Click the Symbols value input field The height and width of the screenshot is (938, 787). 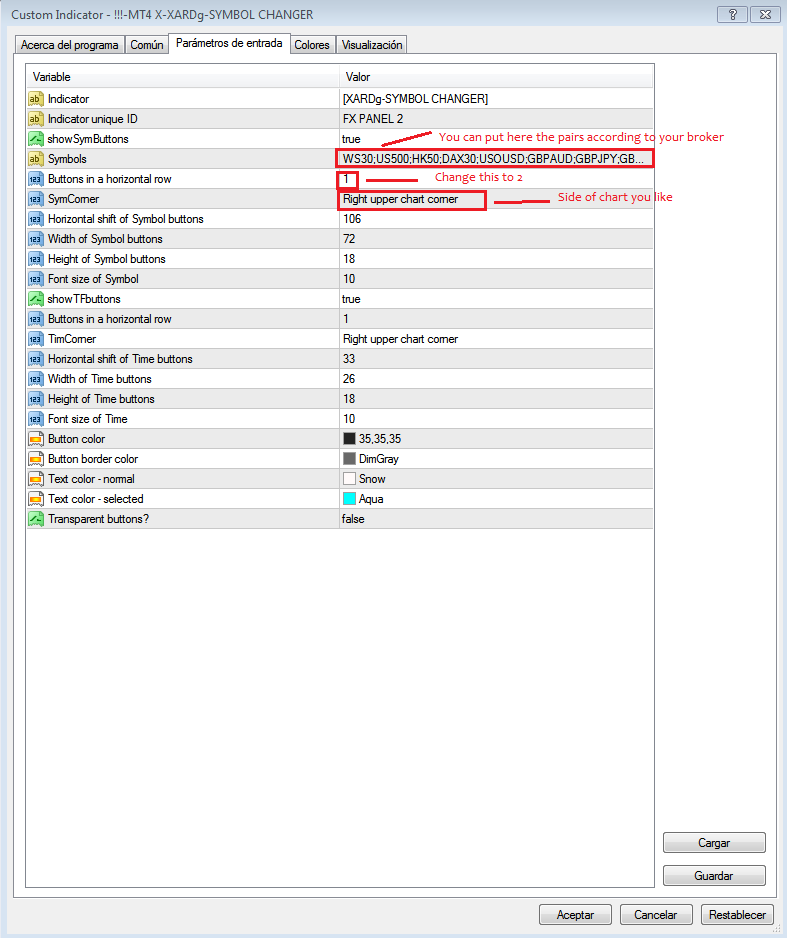pyautogui.click(x=496, y=159)
